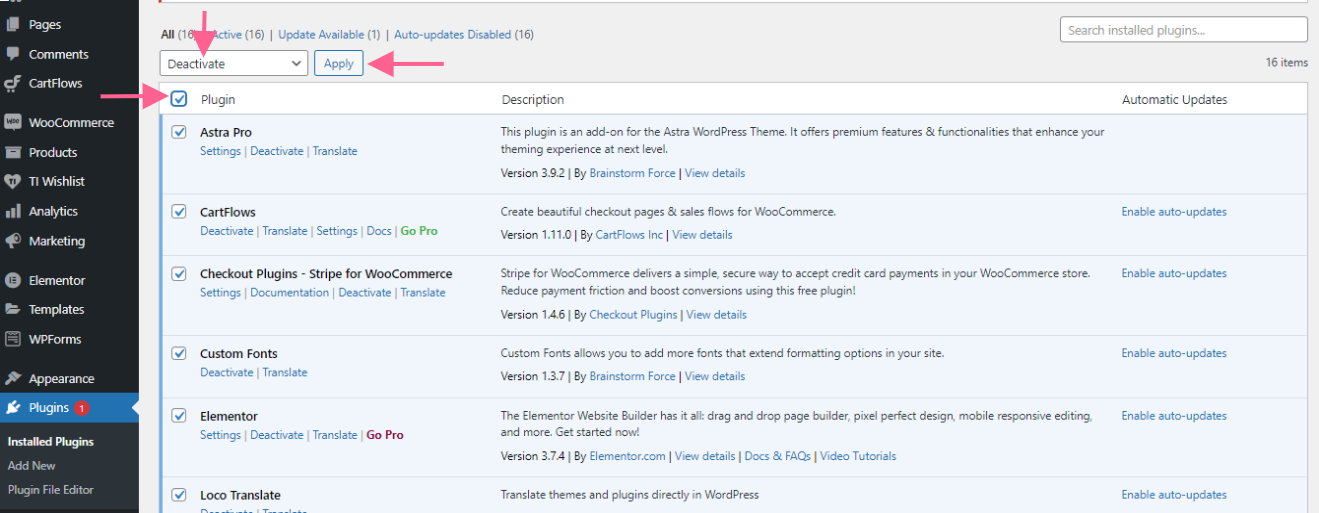View details of Astra Pro
The width and height of the screenshot is (1319, 513).
click(715, 173)
